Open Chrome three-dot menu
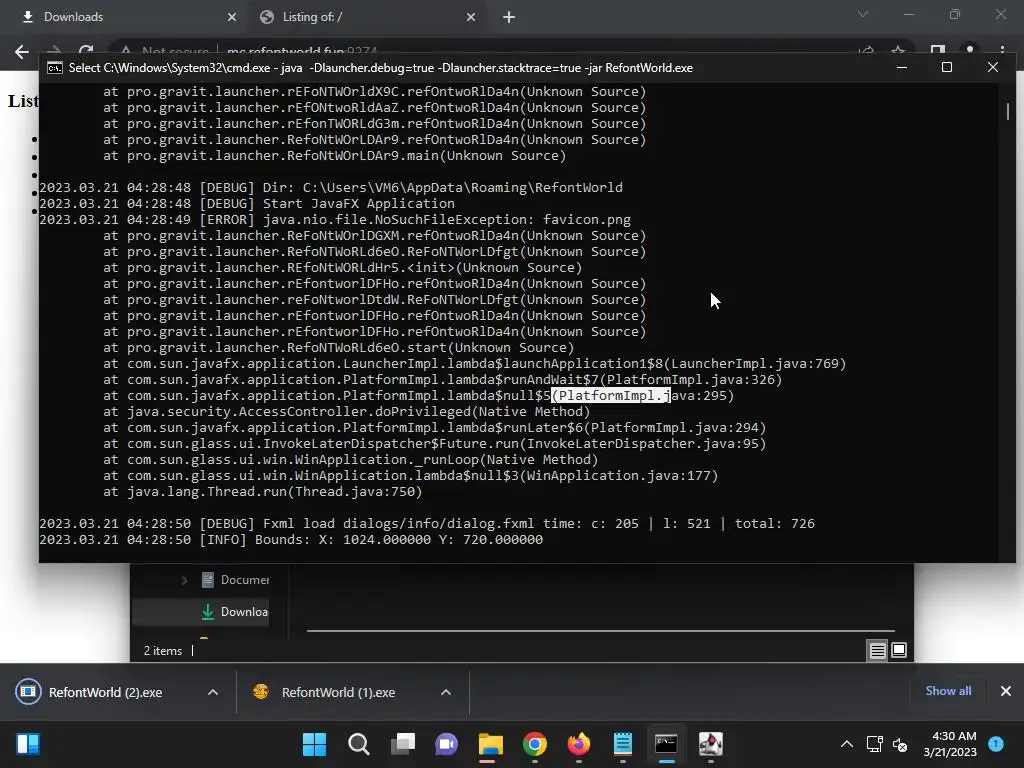 pyautogui.click(x=1002, y=50)
